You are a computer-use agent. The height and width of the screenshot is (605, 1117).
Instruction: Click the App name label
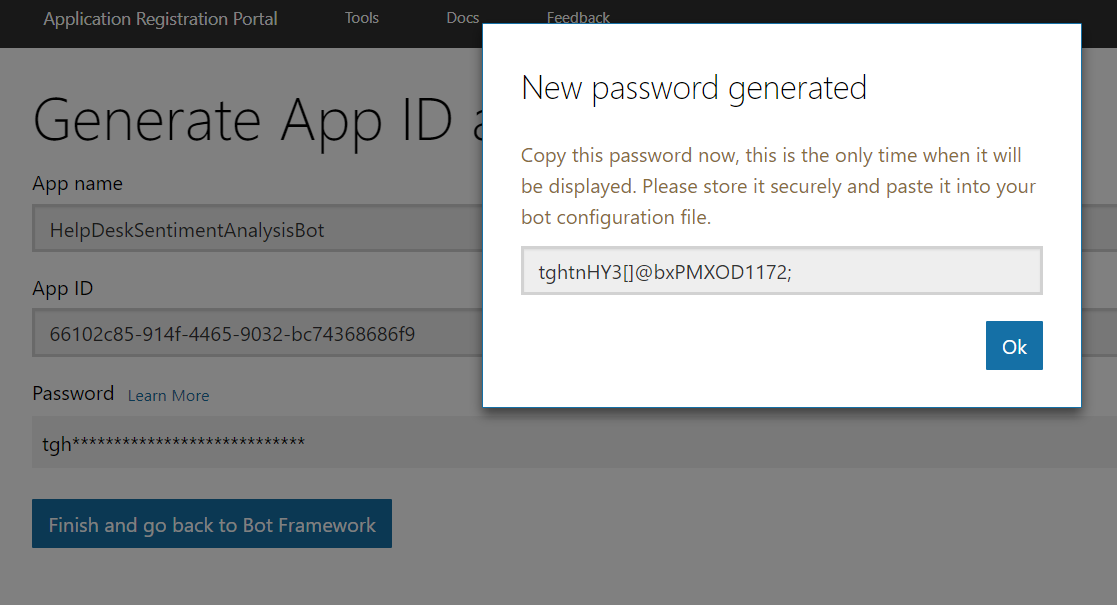point(77,184)
